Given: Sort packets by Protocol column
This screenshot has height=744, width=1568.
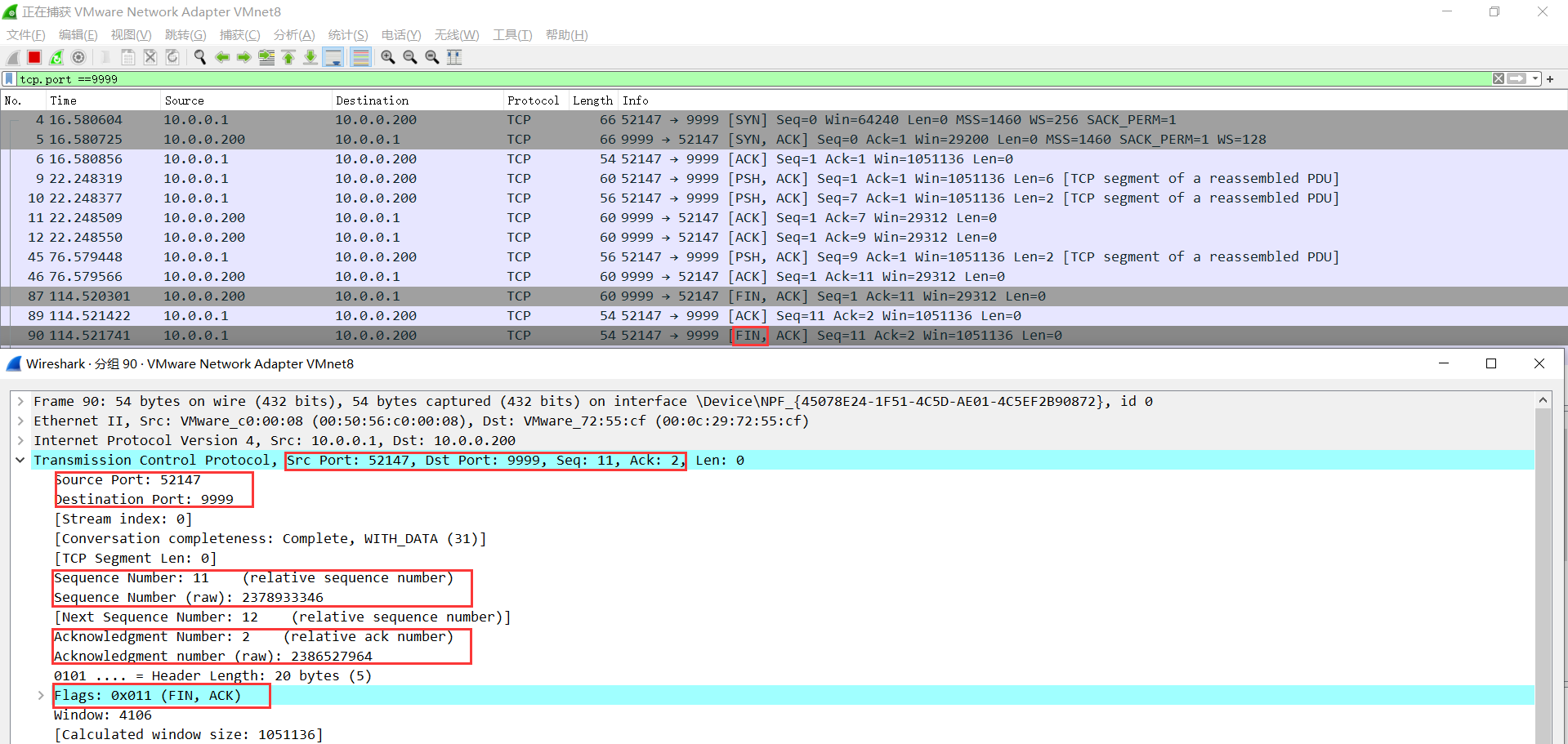Looking at the screenshot, I should point(536,100).
